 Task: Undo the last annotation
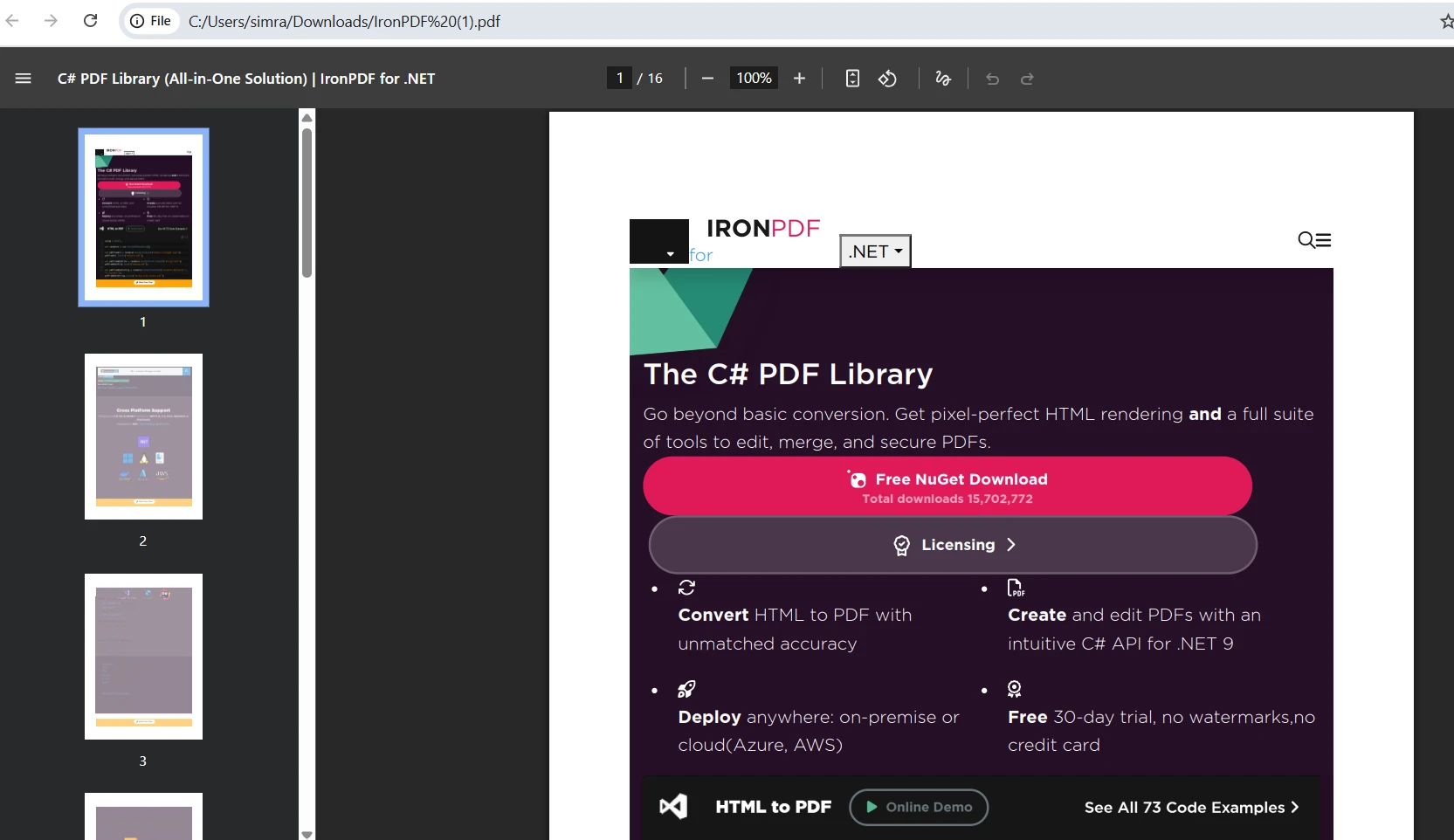[x=994, y=79]
